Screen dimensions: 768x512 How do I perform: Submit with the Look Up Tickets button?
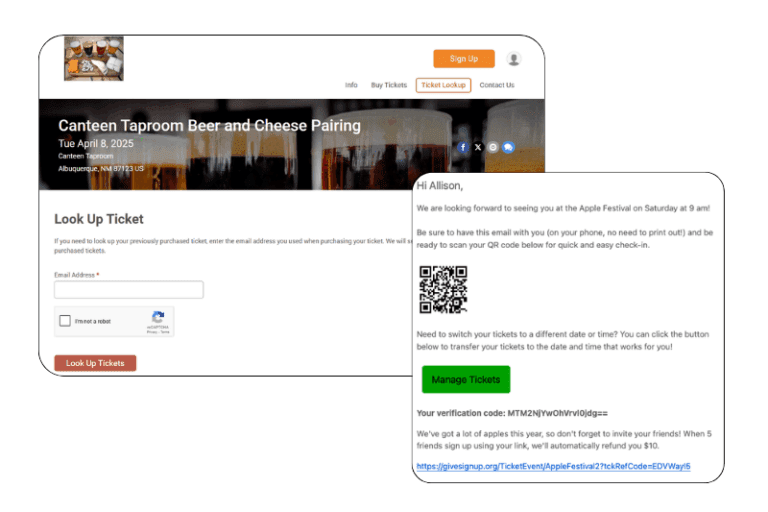[x=95, y=363]
